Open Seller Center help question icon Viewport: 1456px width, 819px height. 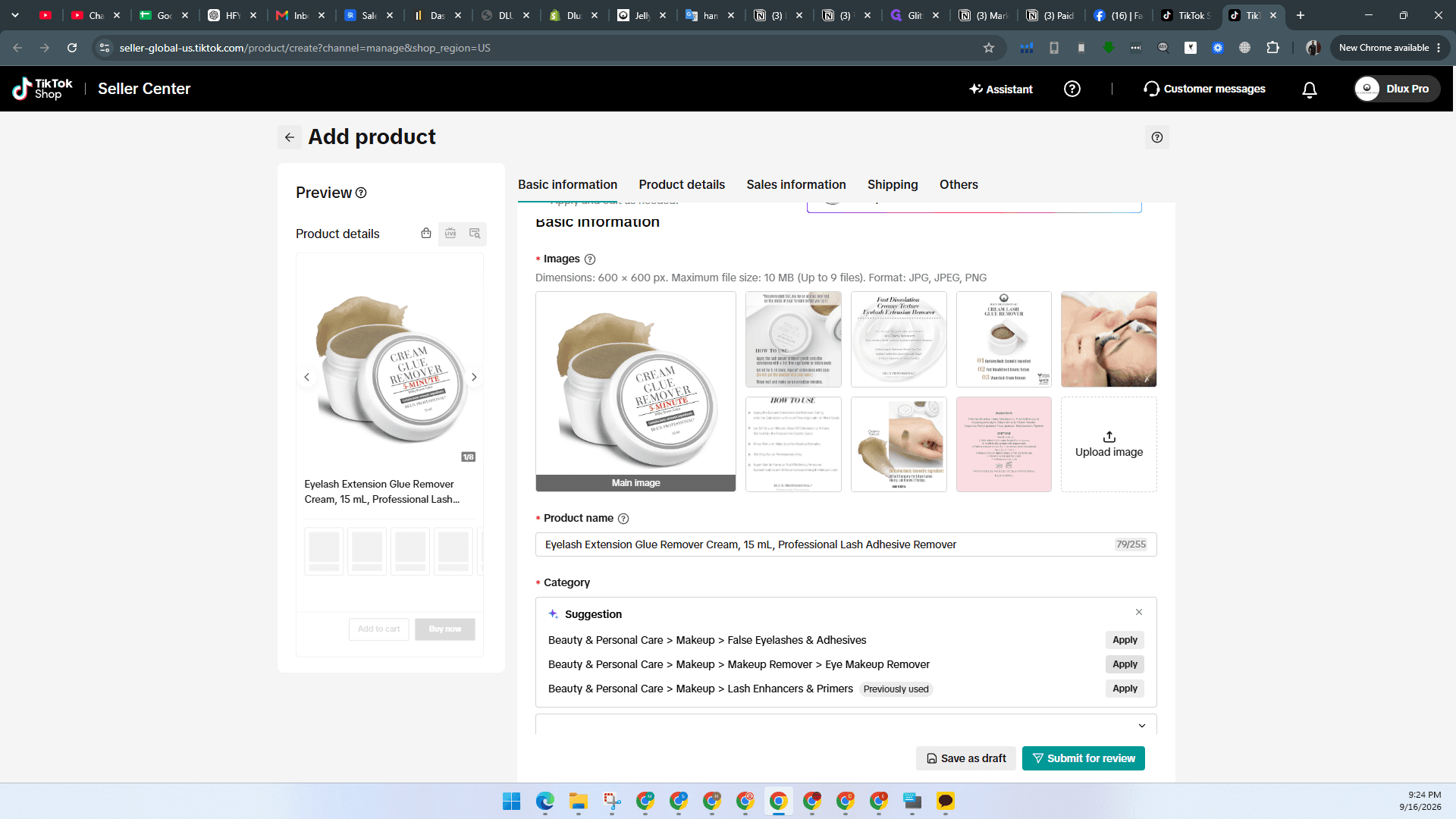[x=1072, y=89]
